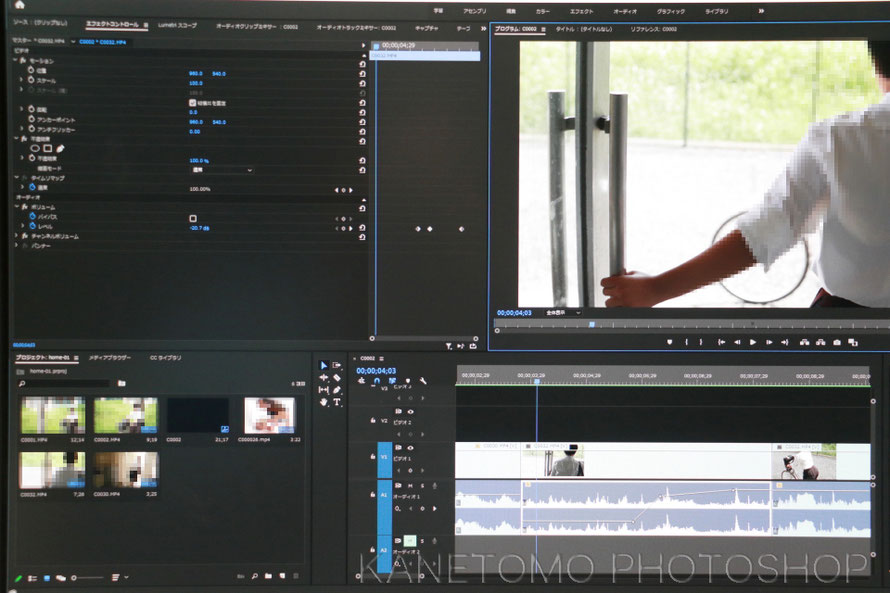Create a 4-point polygon mask for opacity
The height and width of the screenshot is (593, 890).
[48, 149]
